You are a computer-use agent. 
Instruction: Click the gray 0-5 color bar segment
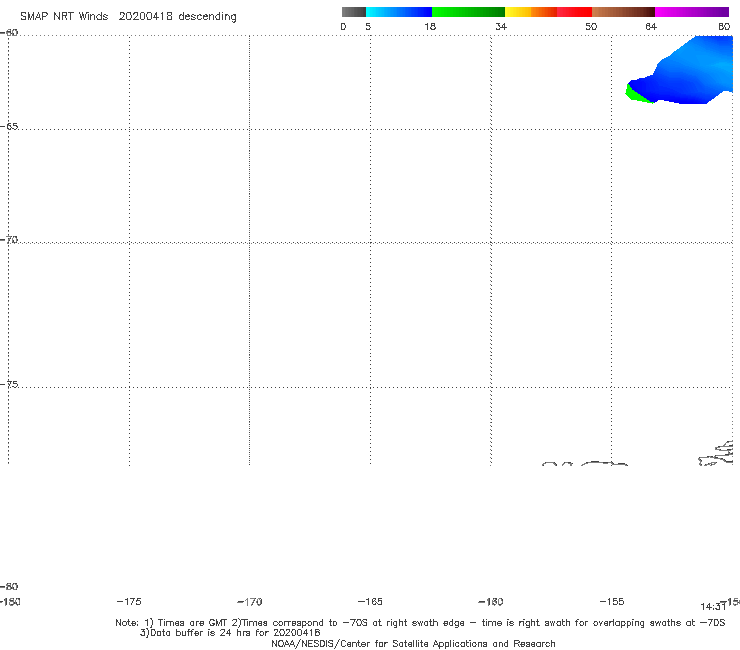coord(354,12)
